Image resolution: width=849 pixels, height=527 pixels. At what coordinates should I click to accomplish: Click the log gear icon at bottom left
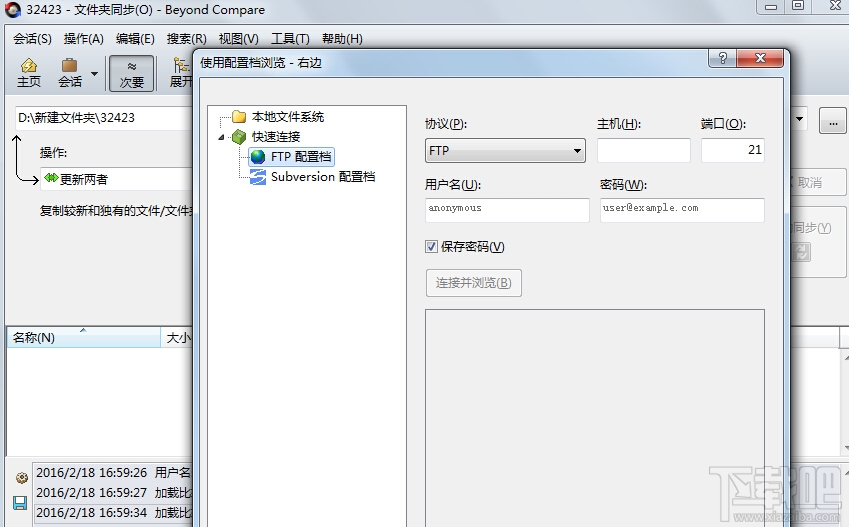point(22,478)
